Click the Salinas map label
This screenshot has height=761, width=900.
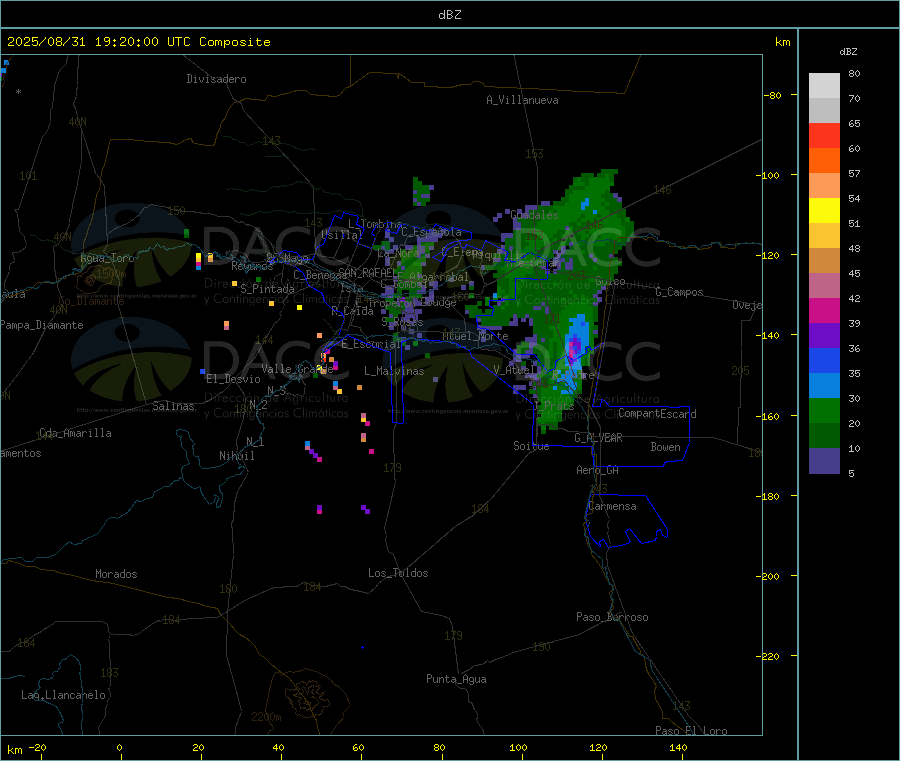pyautogui.click(x=173, y=406)
